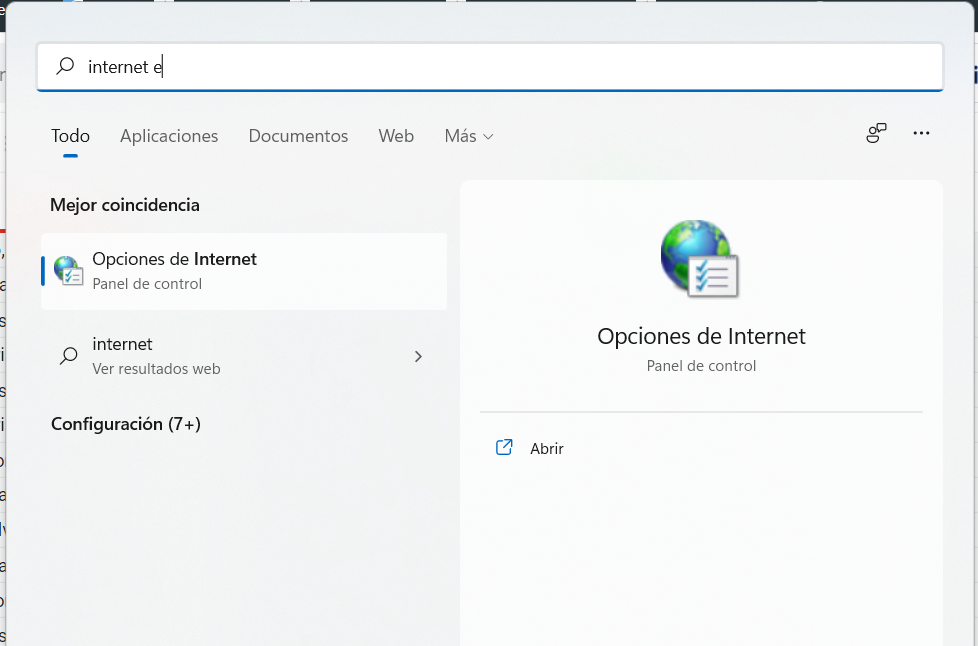Expand the internet web result arrow
Screen dimensions: 978x646
pyautogui.click(x=419, y=357)
